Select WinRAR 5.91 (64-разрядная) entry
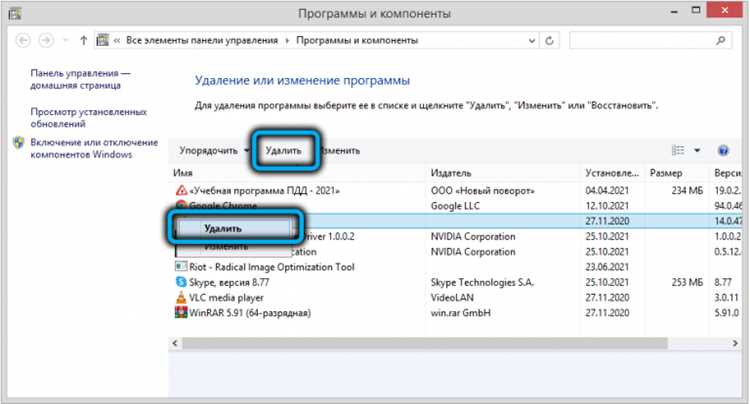Screen dimensions: 750x404 point(250,313)
